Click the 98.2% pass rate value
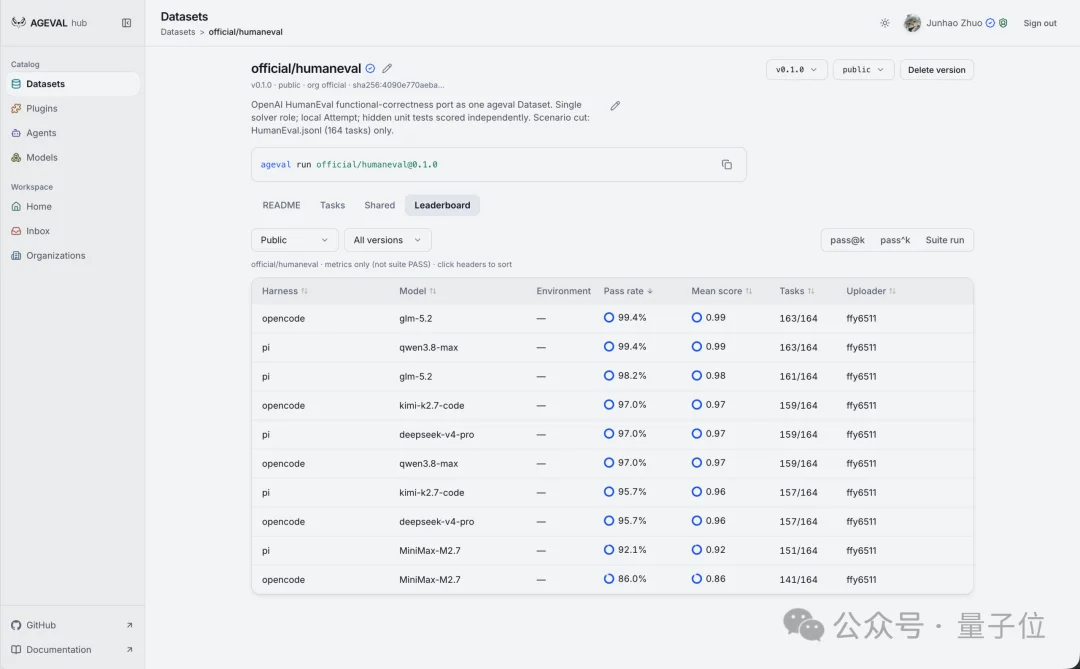1080x669 pixels. coord(632,375)
